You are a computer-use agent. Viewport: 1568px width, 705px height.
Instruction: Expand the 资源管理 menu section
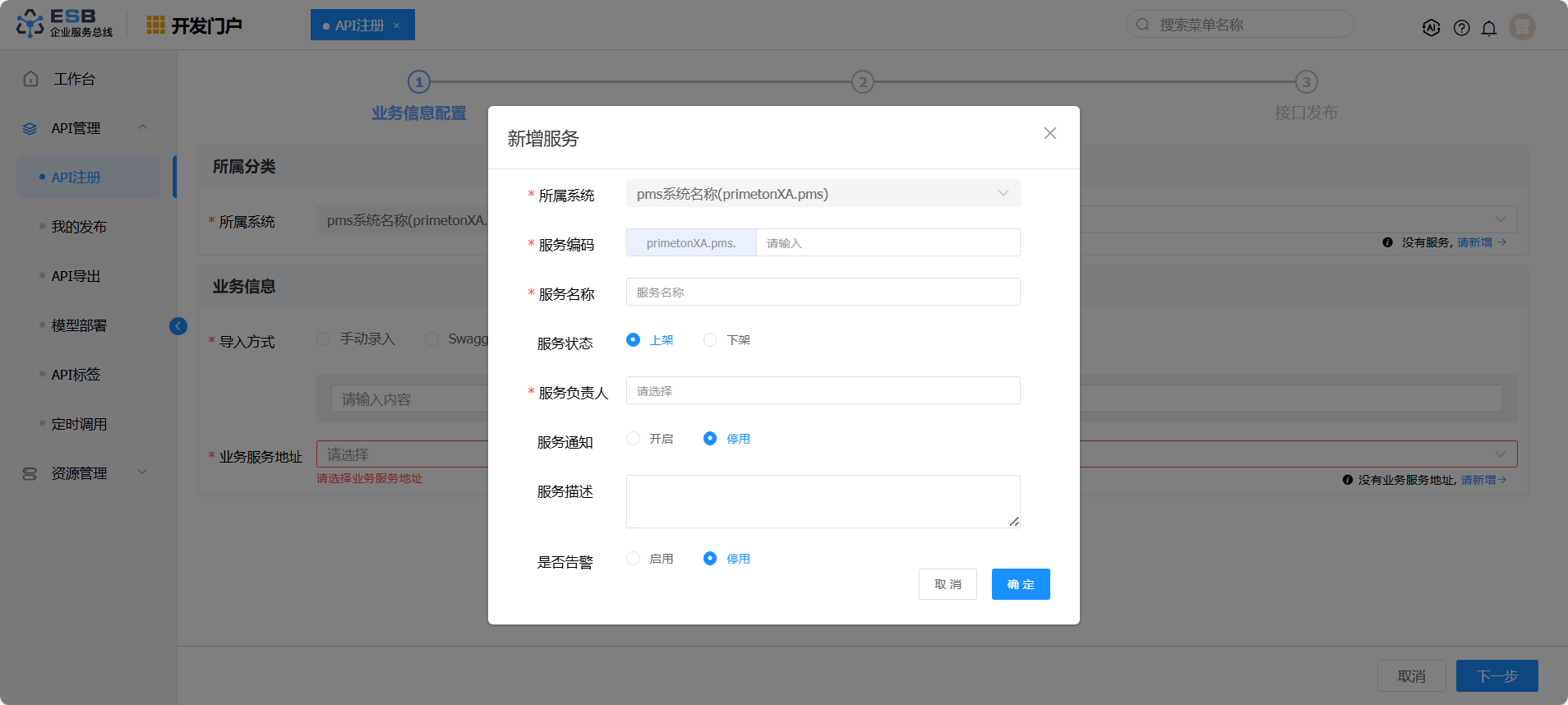[143, 472]
